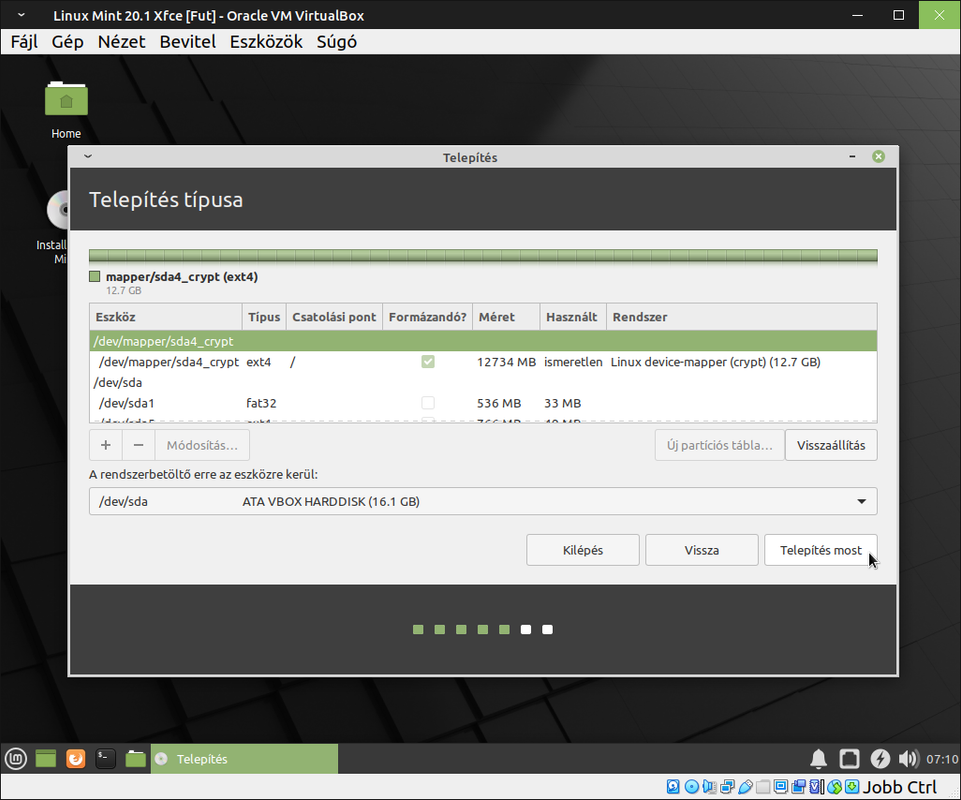The height and width of the screenshot is (800, 961).
Task: Click the green mapper/sda4_crypt legend swatch
Action: click(x=94, y=276)
